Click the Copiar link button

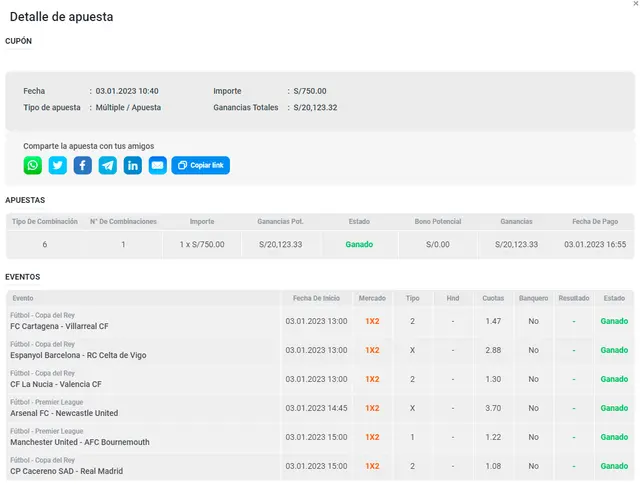(201, 165)
